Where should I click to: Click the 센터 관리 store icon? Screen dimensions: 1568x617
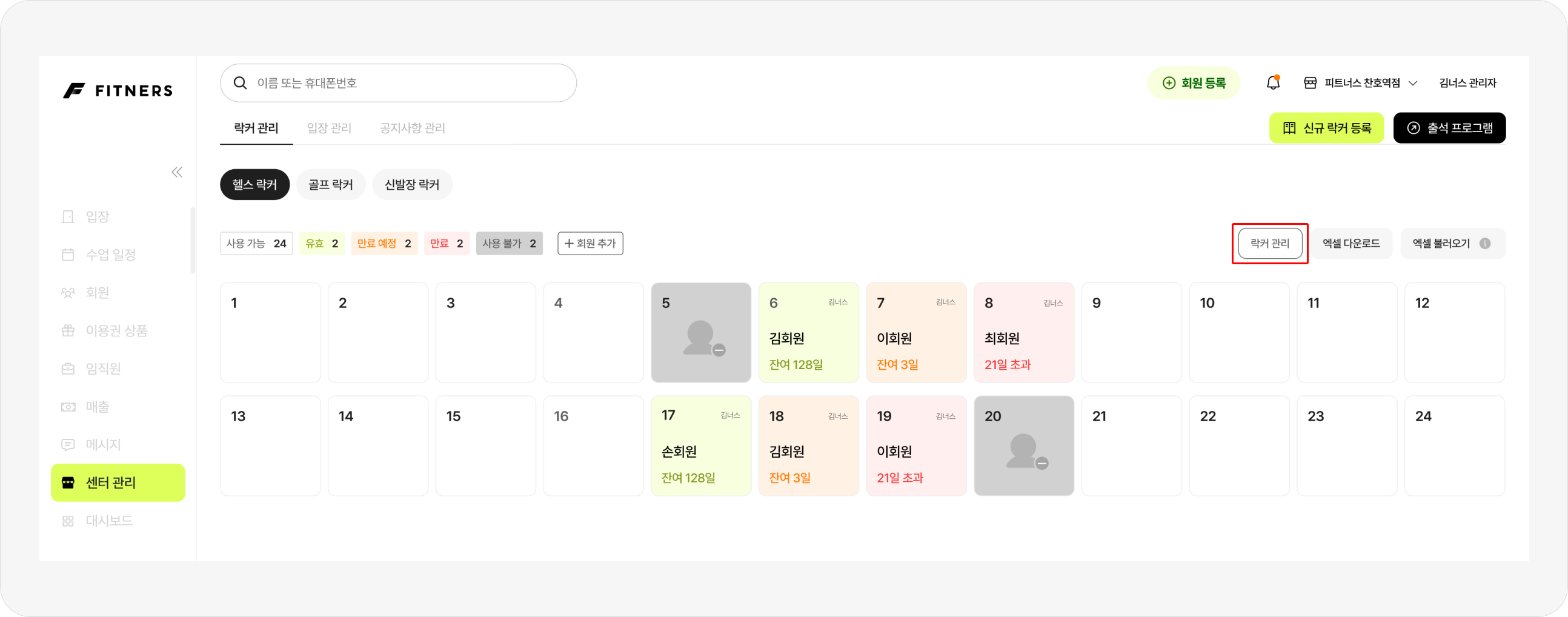click(68, 482)
